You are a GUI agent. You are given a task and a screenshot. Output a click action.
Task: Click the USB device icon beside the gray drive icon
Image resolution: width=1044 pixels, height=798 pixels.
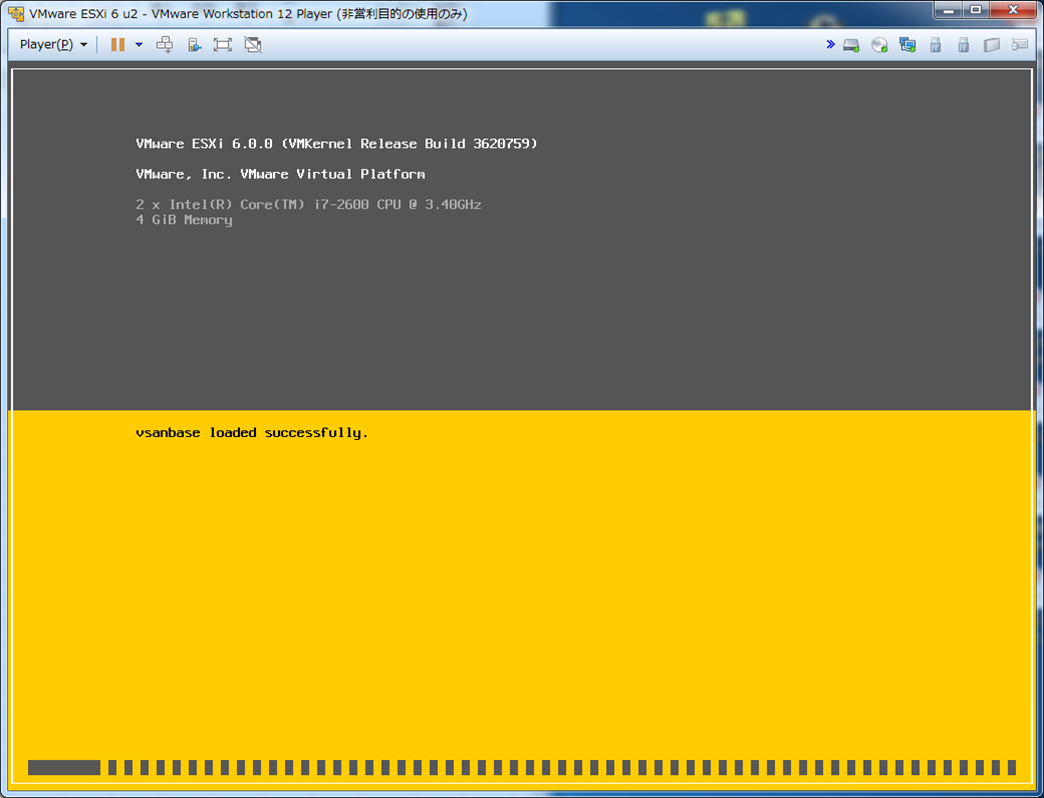(x=963, y=45)
